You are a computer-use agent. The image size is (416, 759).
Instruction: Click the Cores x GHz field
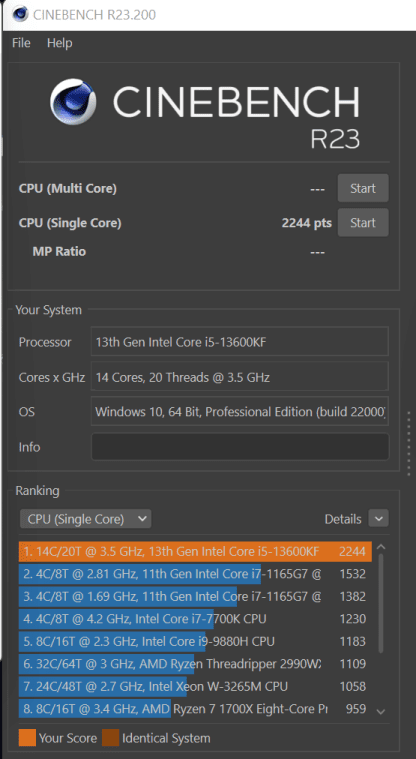click(x=240, y=376)
